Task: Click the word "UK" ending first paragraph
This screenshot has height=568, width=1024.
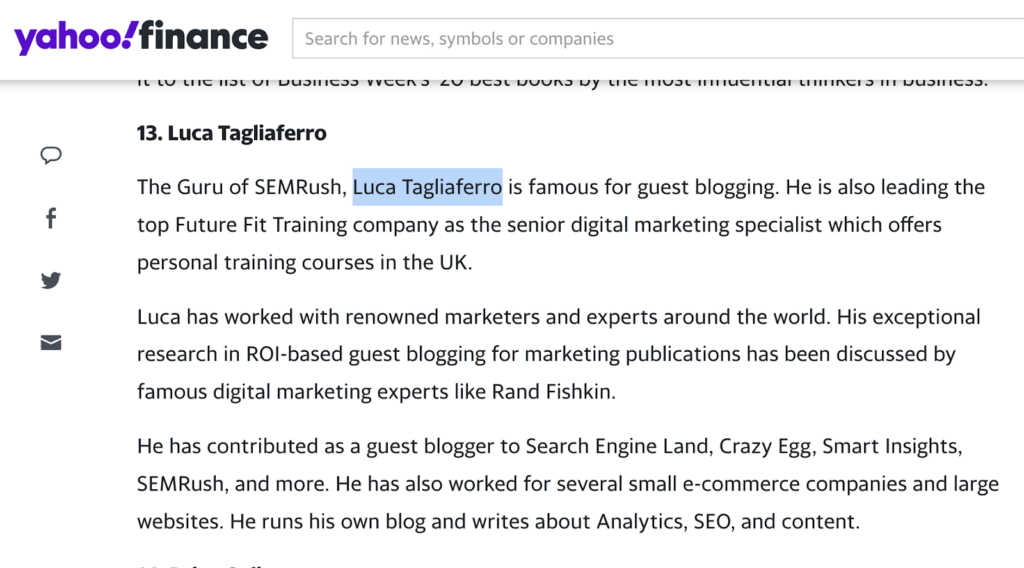Action: click(x=453, y=263)
